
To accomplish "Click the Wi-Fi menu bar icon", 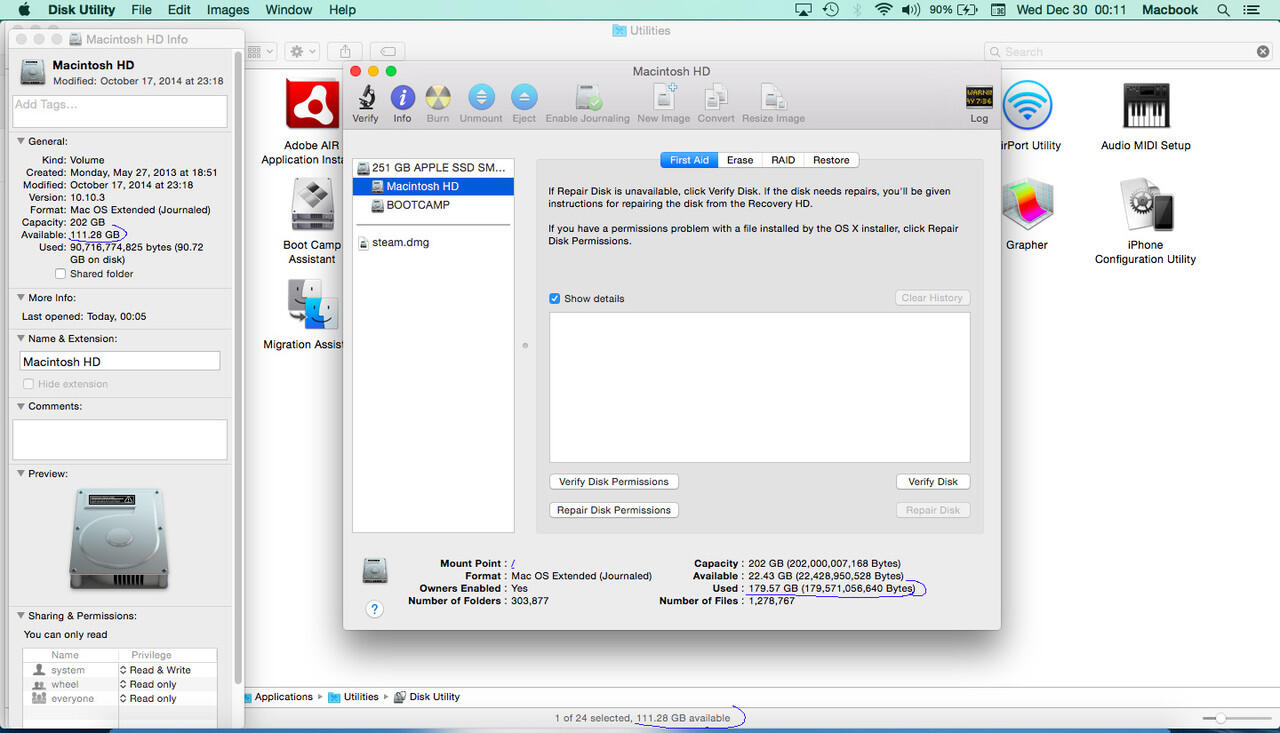I will coord(883,10).
